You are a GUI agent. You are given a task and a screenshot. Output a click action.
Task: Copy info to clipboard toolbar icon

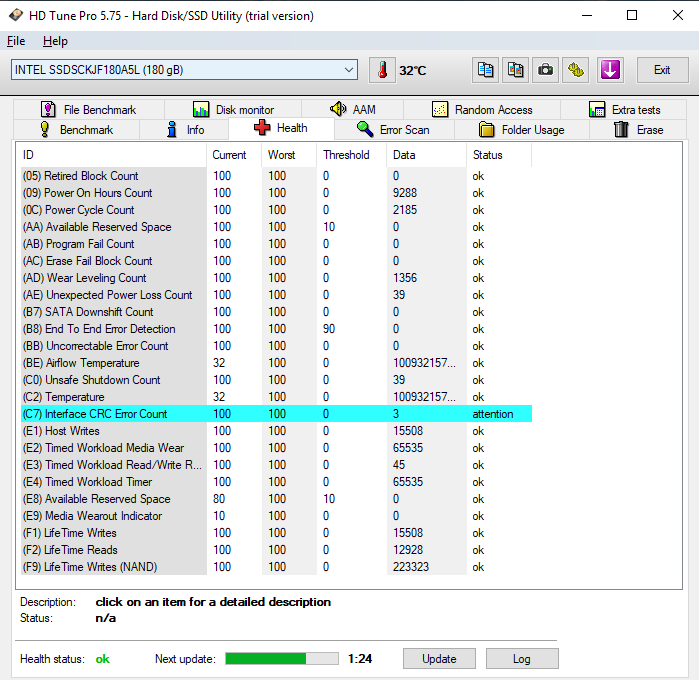click(x=485, y=70)
